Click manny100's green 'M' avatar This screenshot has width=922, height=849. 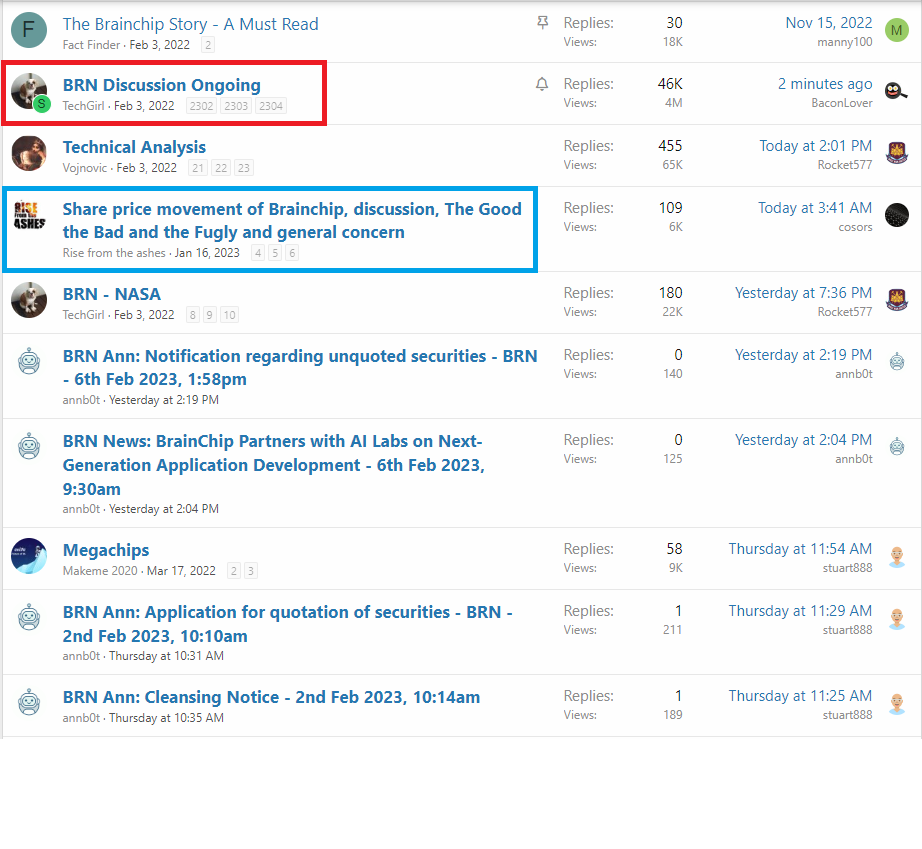coord(896,31)
